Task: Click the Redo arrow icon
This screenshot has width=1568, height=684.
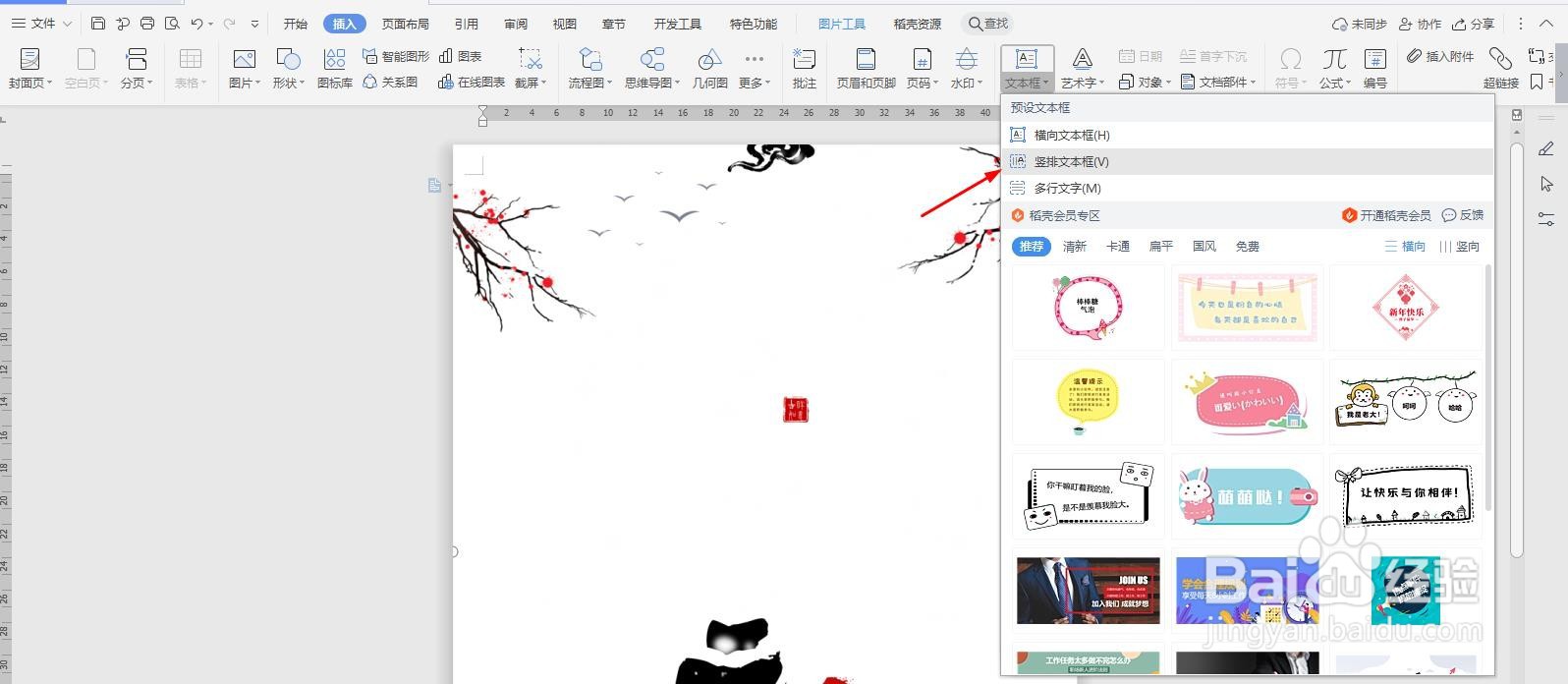Action: click(229, 24)
